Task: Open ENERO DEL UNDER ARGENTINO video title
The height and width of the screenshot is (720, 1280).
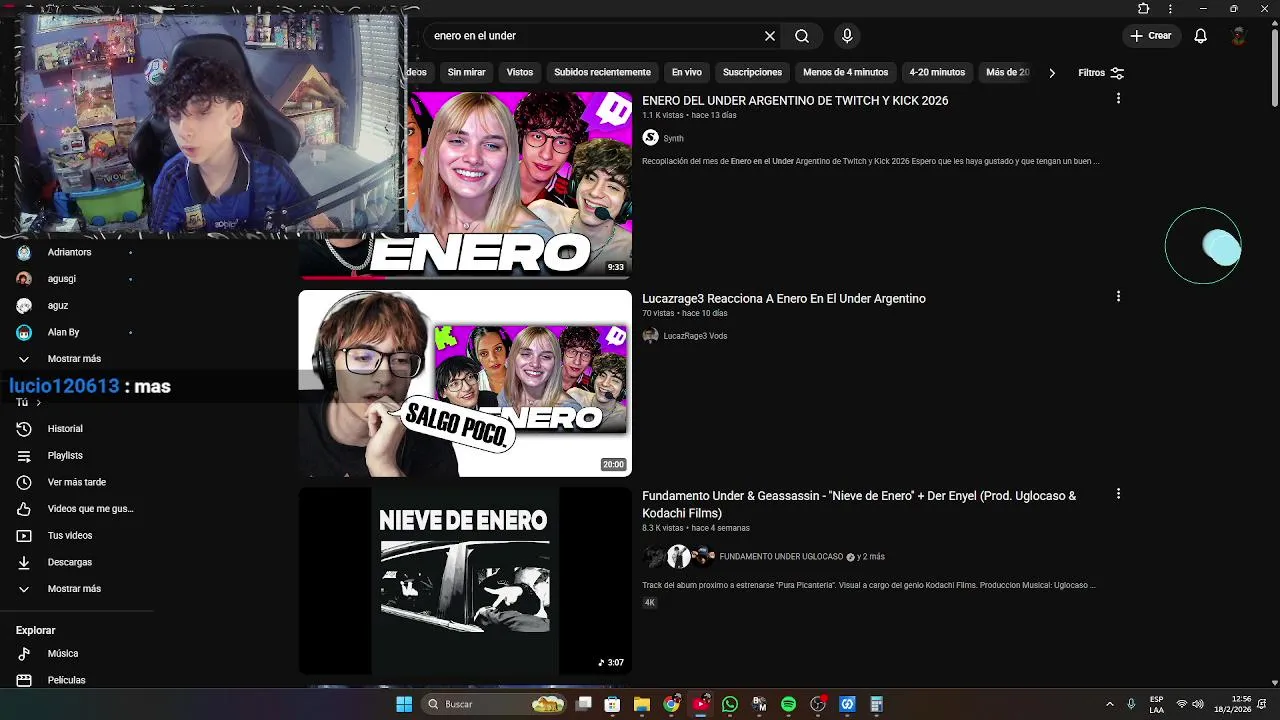Action: click(795, 101)
